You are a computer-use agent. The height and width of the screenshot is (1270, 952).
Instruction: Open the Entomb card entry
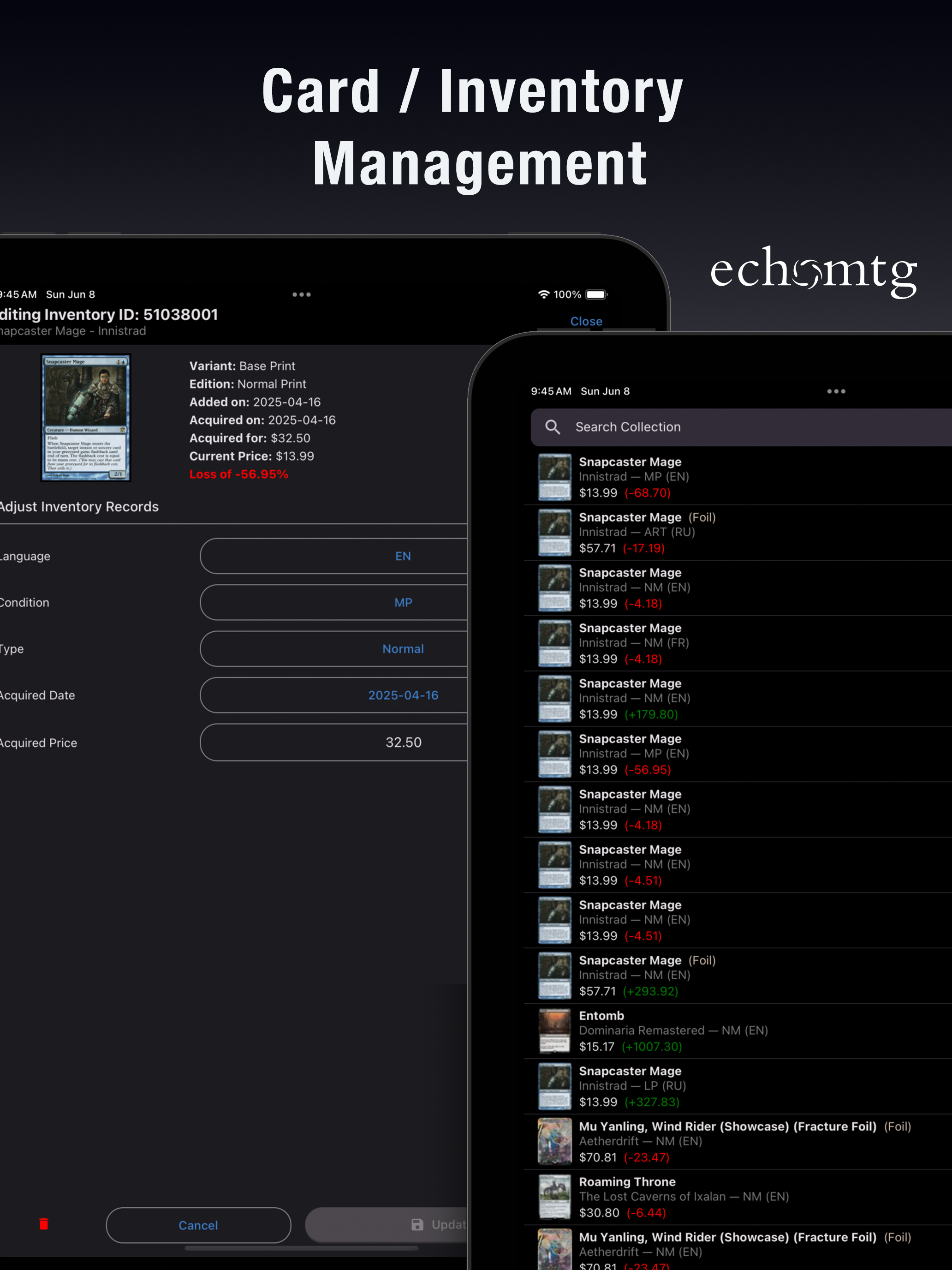tap(660, 1030)
